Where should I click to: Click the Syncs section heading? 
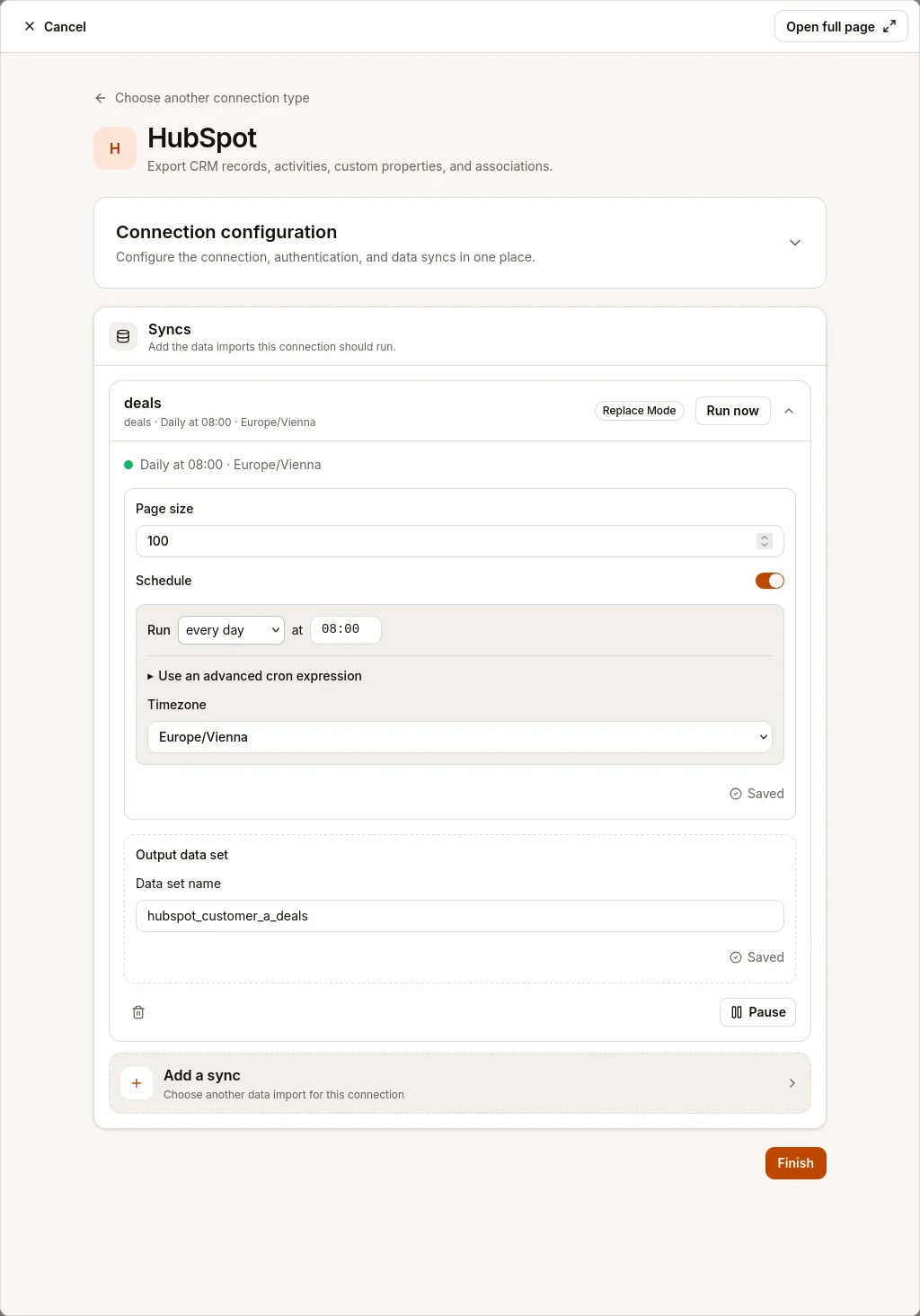tap(170, 329)
